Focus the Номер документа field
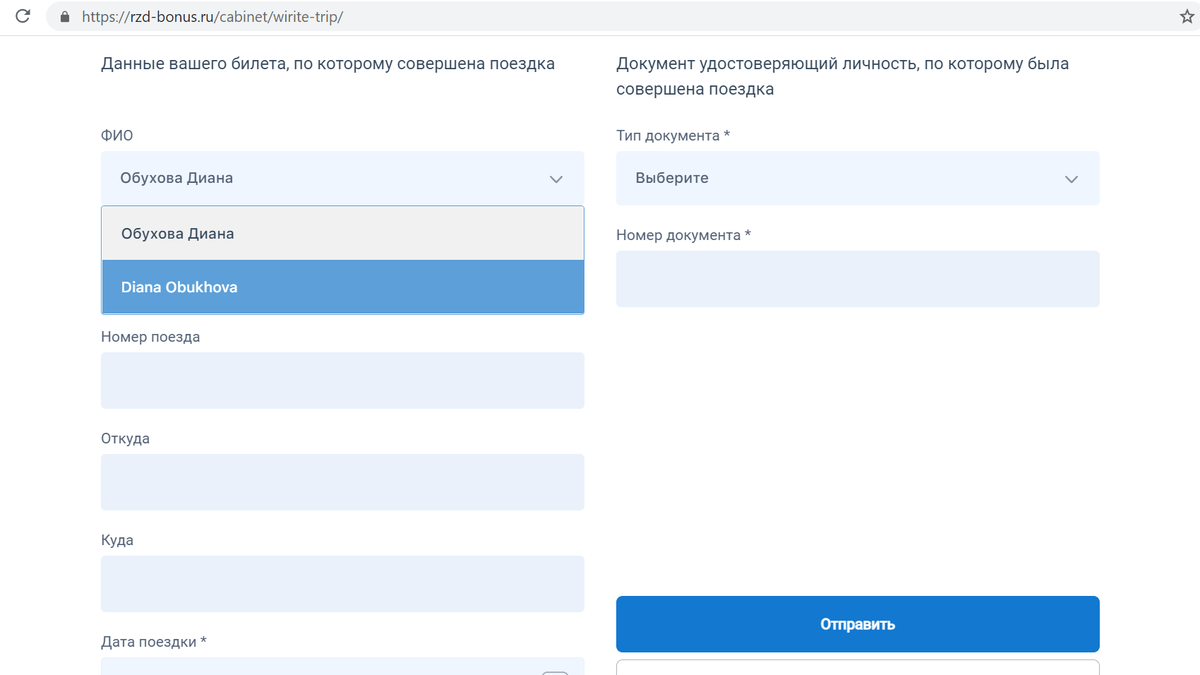 click(857, 278)
